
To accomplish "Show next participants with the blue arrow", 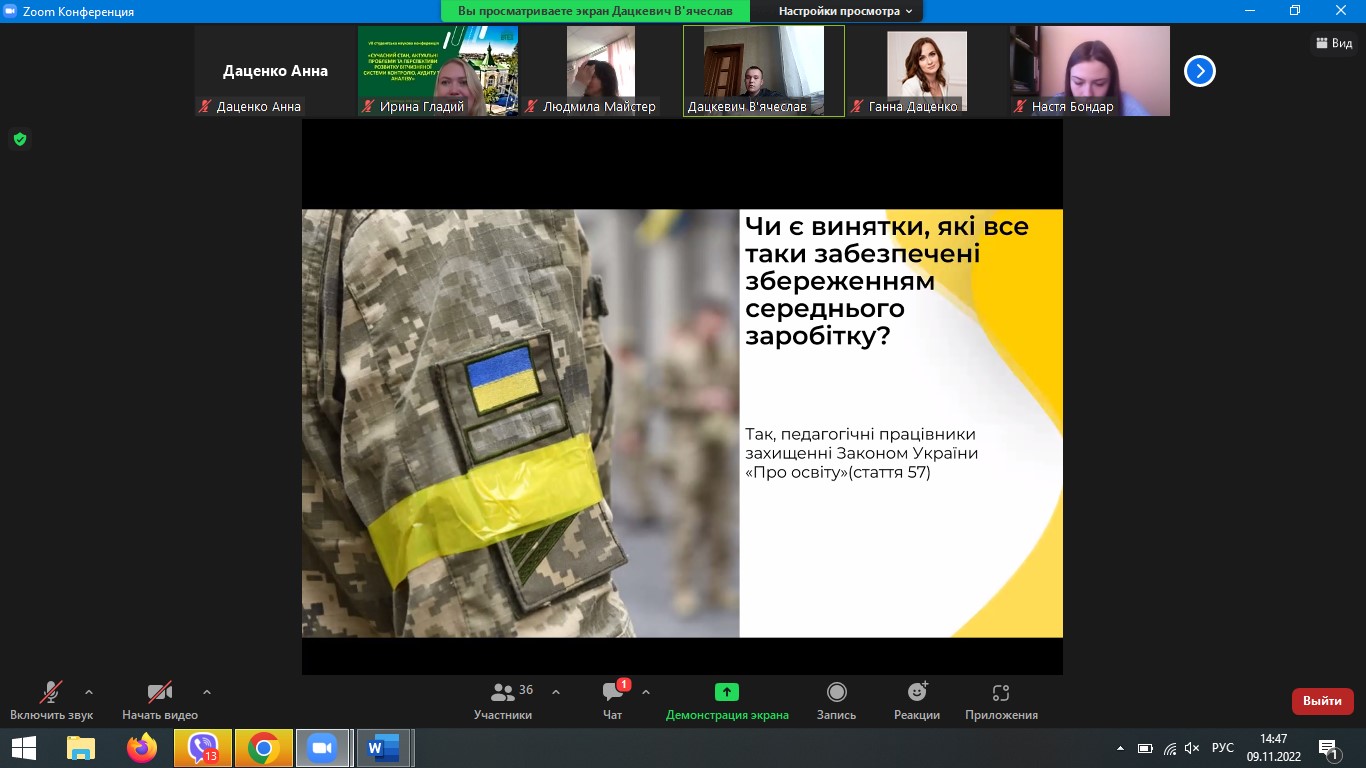I will coord(1199,71).
